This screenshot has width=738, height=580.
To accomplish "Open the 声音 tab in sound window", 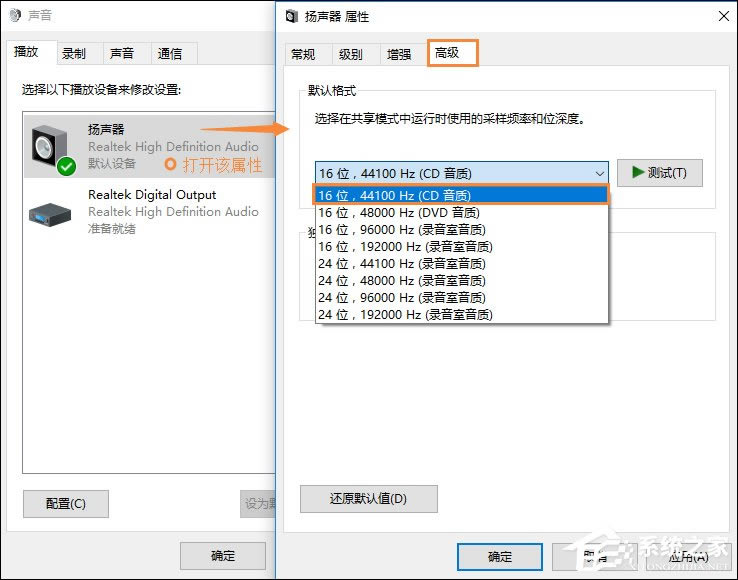I will point(127,54).
